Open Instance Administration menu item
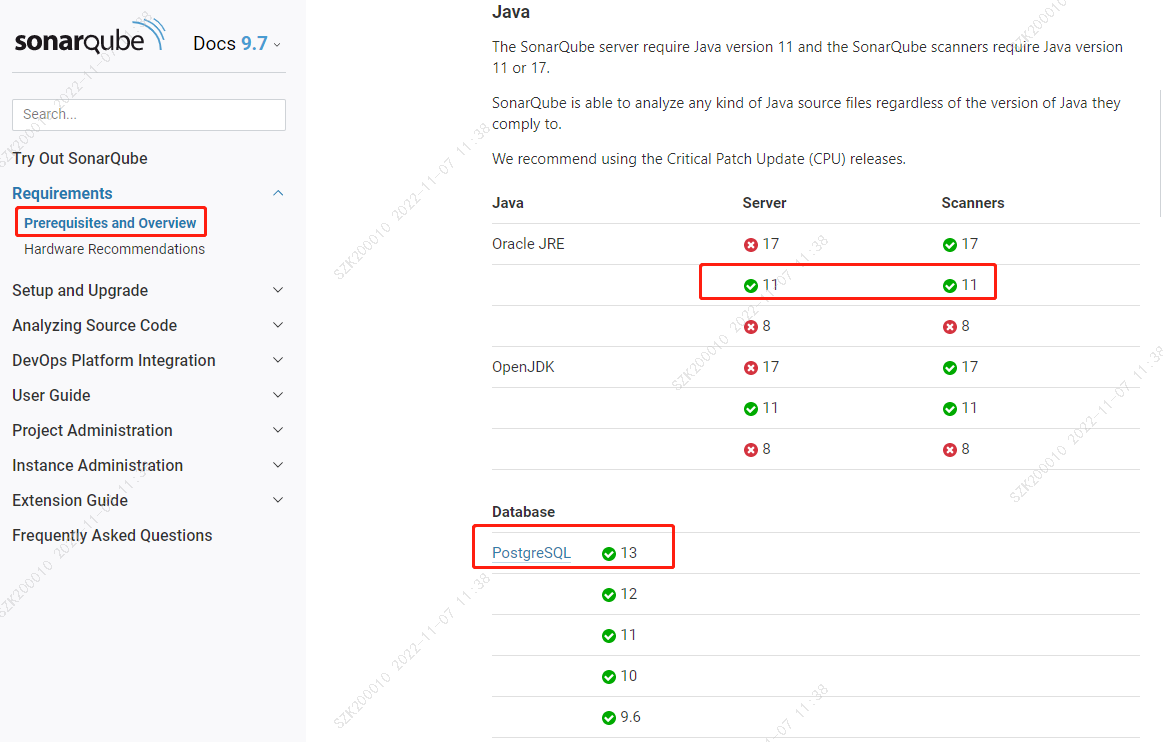1163x742 pixels. point(97,465)
